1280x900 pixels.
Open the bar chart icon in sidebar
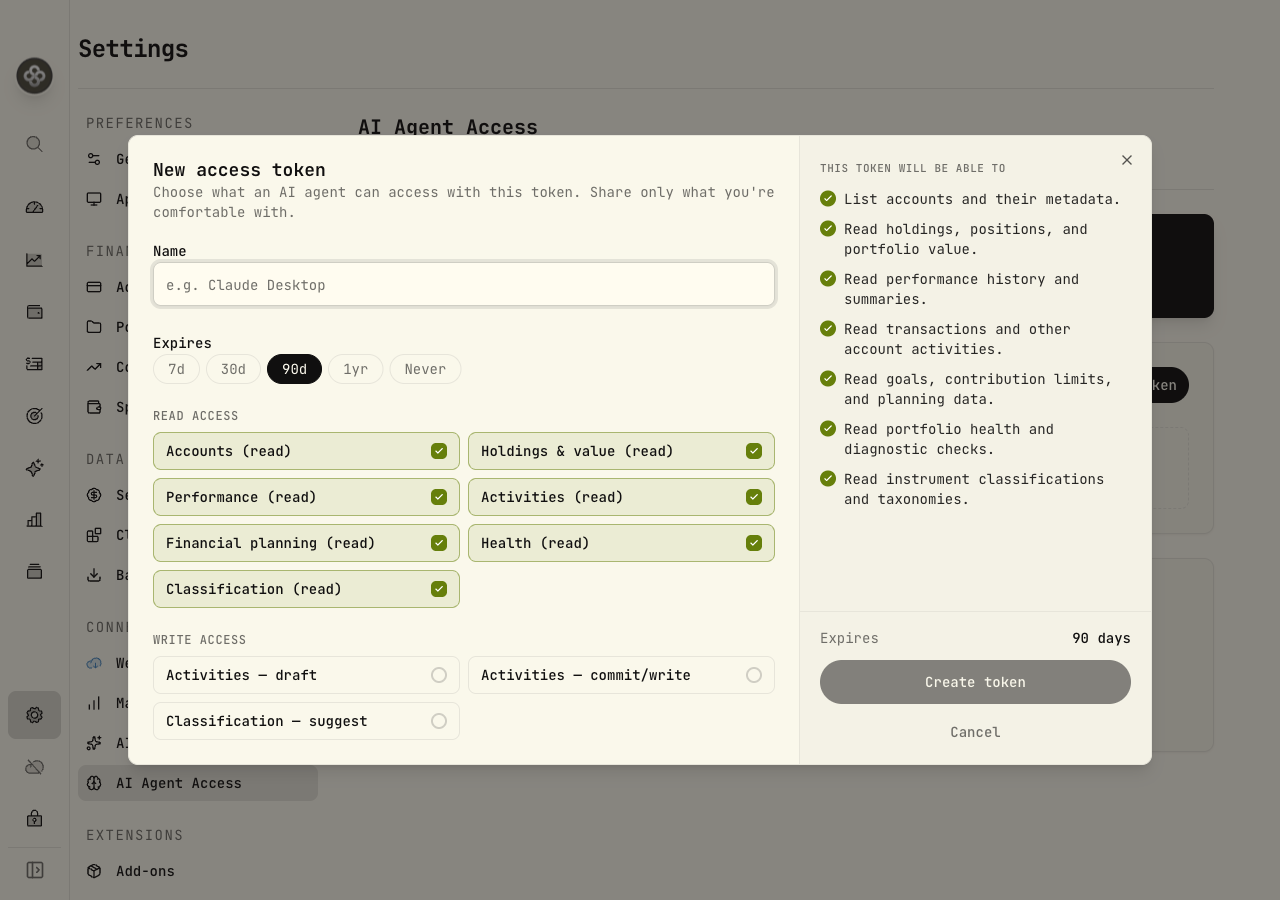(x=34, y=519)
